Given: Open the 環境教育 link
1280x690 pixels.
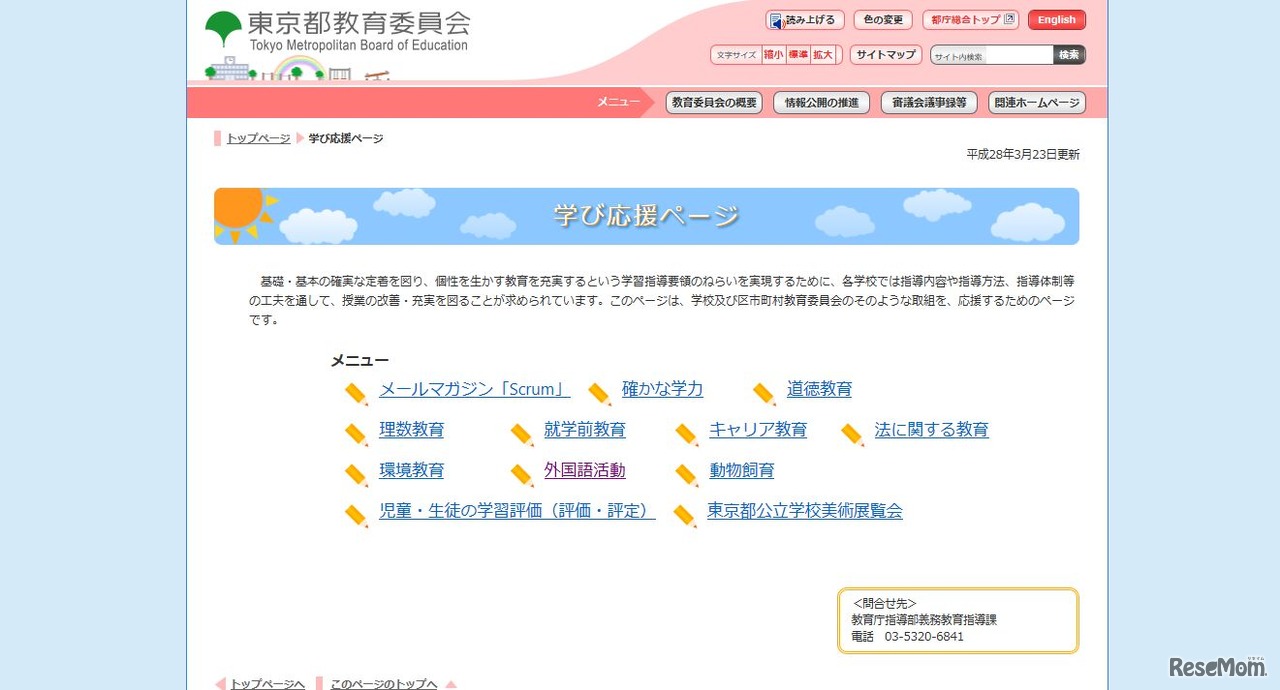Looking at the screenshot, I should pos(411,470).
